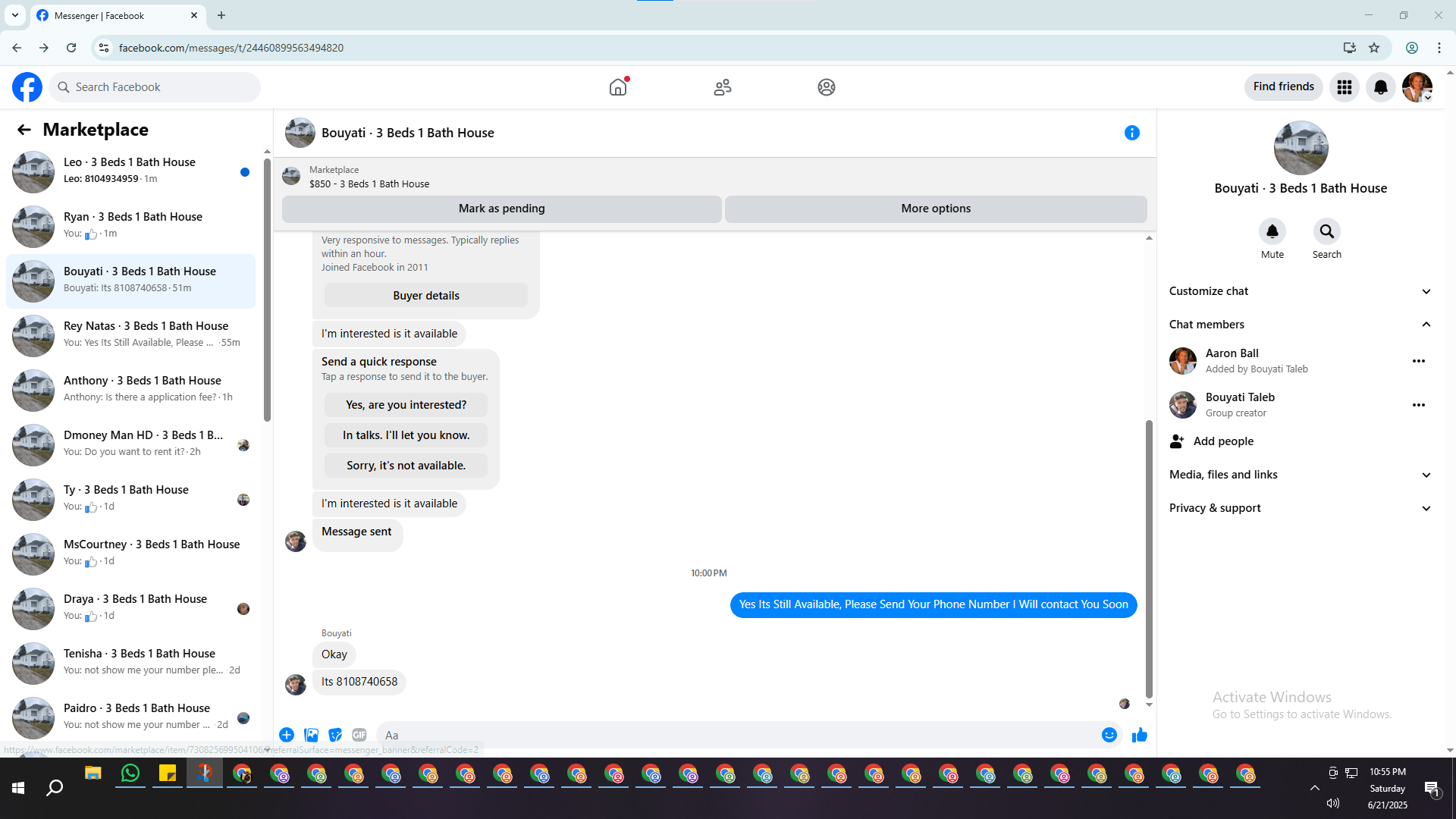Click the Mark as pending button
1456x819 pixels.
501,209
